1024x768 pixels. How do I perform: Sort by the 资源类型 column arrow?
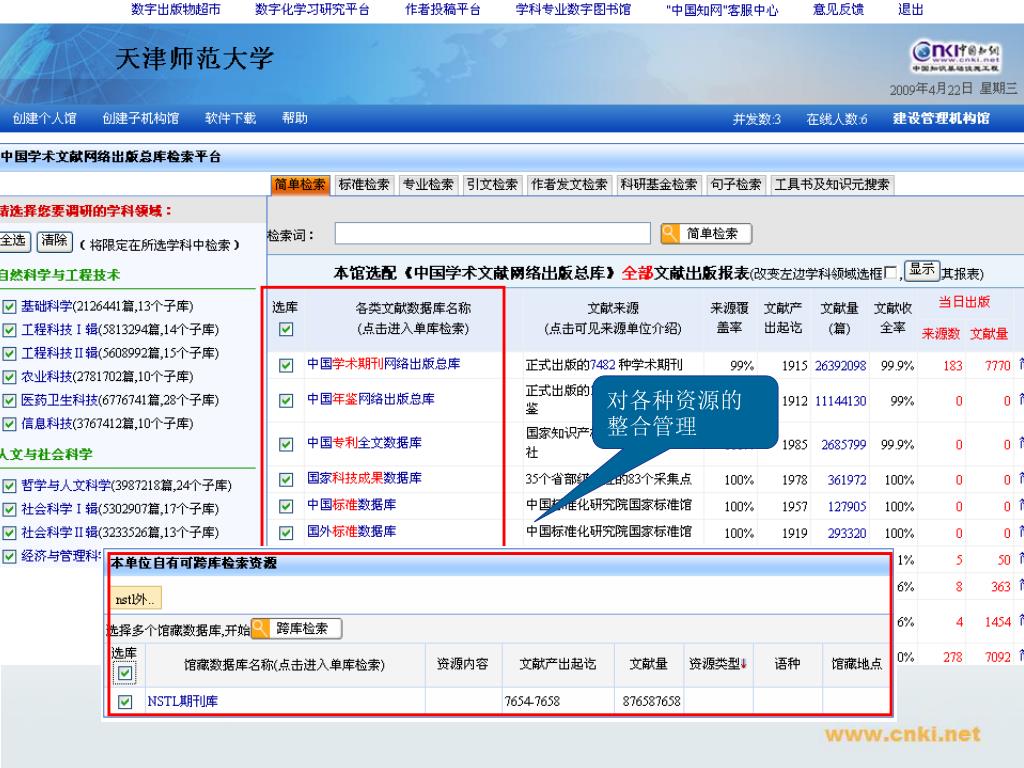[x=743, y=664]
